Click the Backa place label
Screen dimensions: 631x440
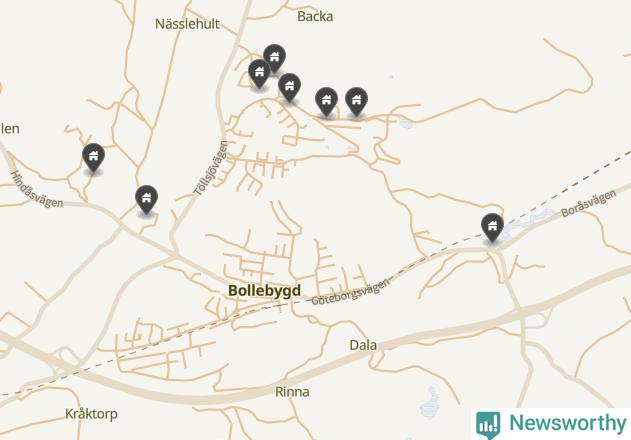(315, 17)
